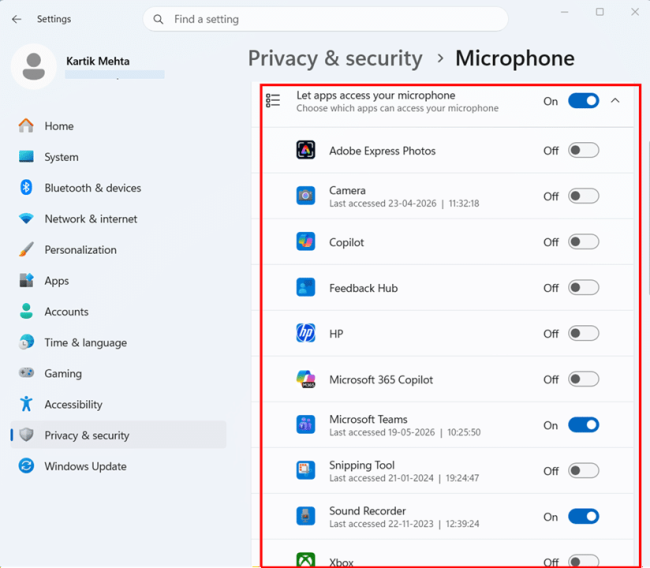Open Bluetooth & devices settings
Viewport: 650px width, 568px height.
click(x=118, y=188)
